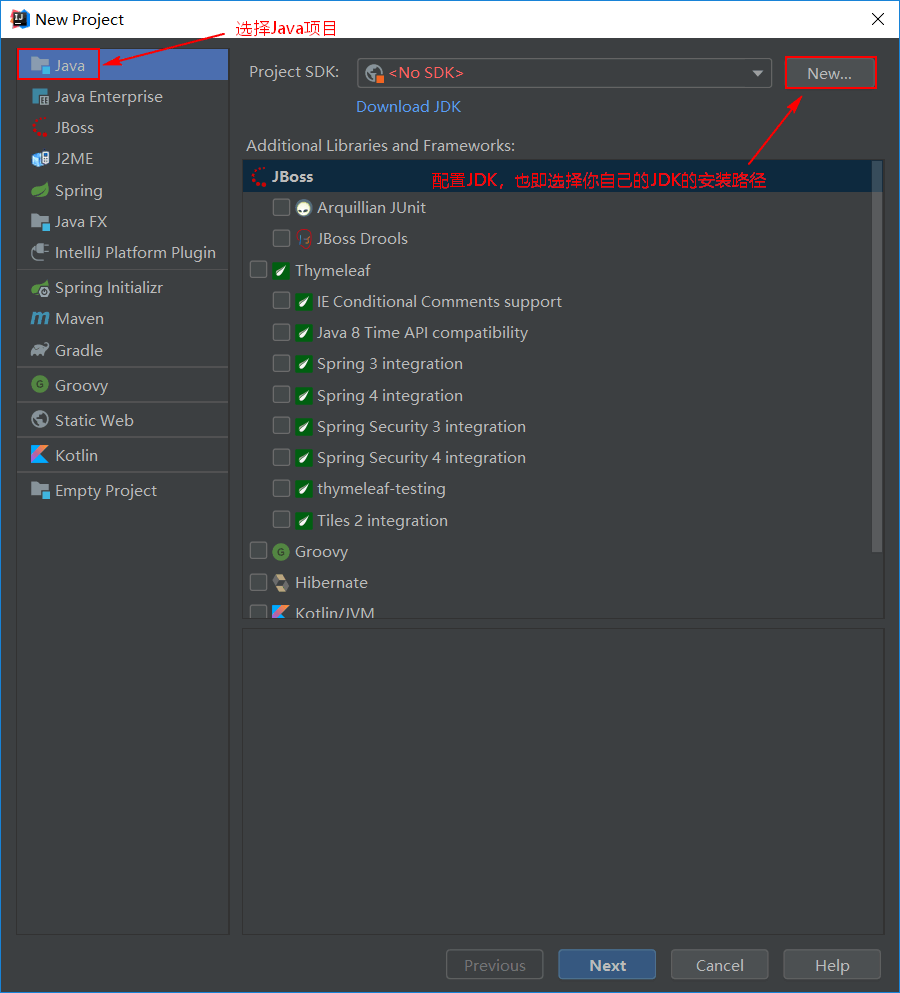Open the Project SDK dropdown arrow

[x=757, y=73]
